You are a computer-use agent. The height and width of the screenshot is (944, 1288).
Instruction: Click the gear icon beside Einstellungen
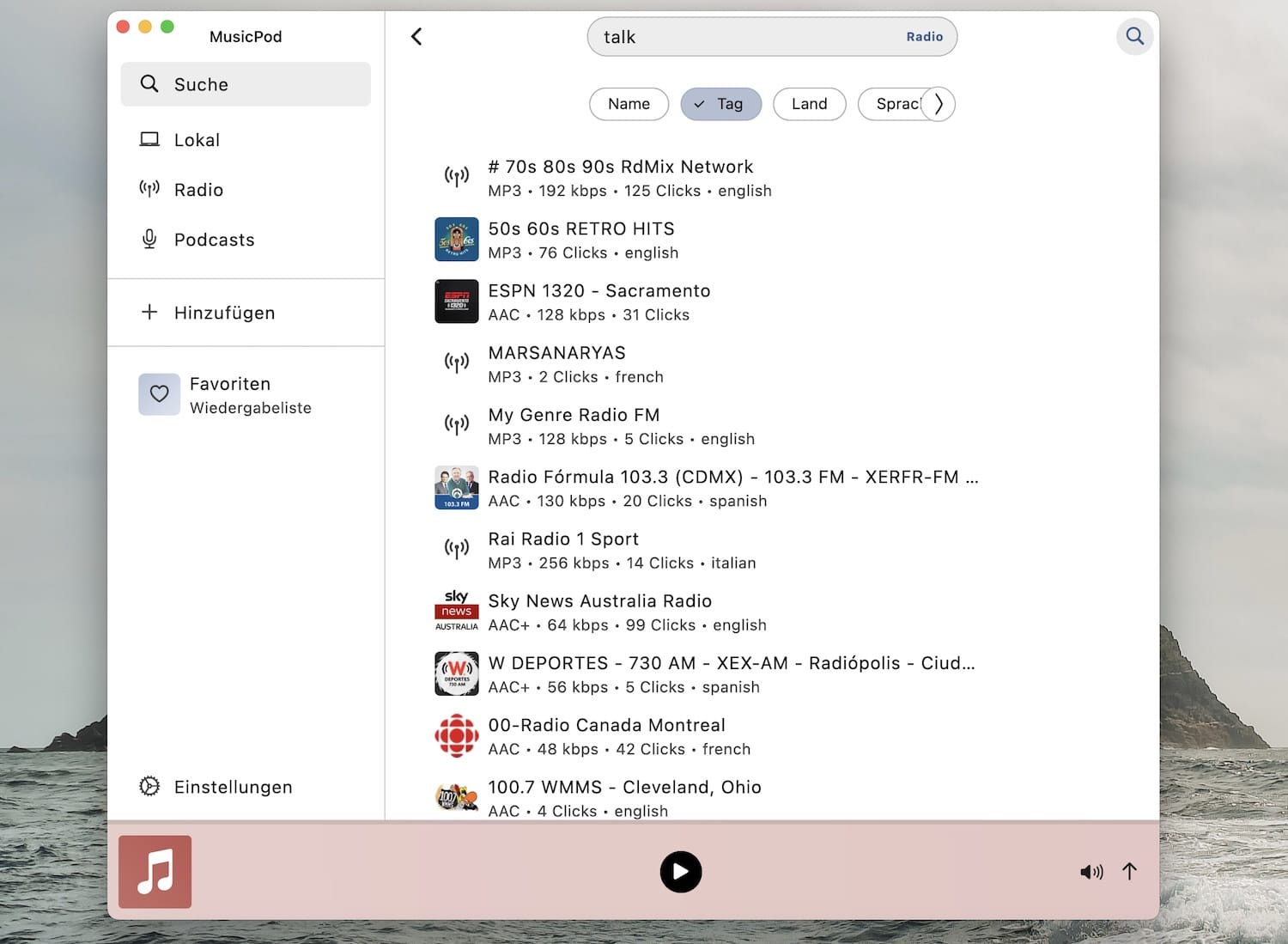click(149, 786)
